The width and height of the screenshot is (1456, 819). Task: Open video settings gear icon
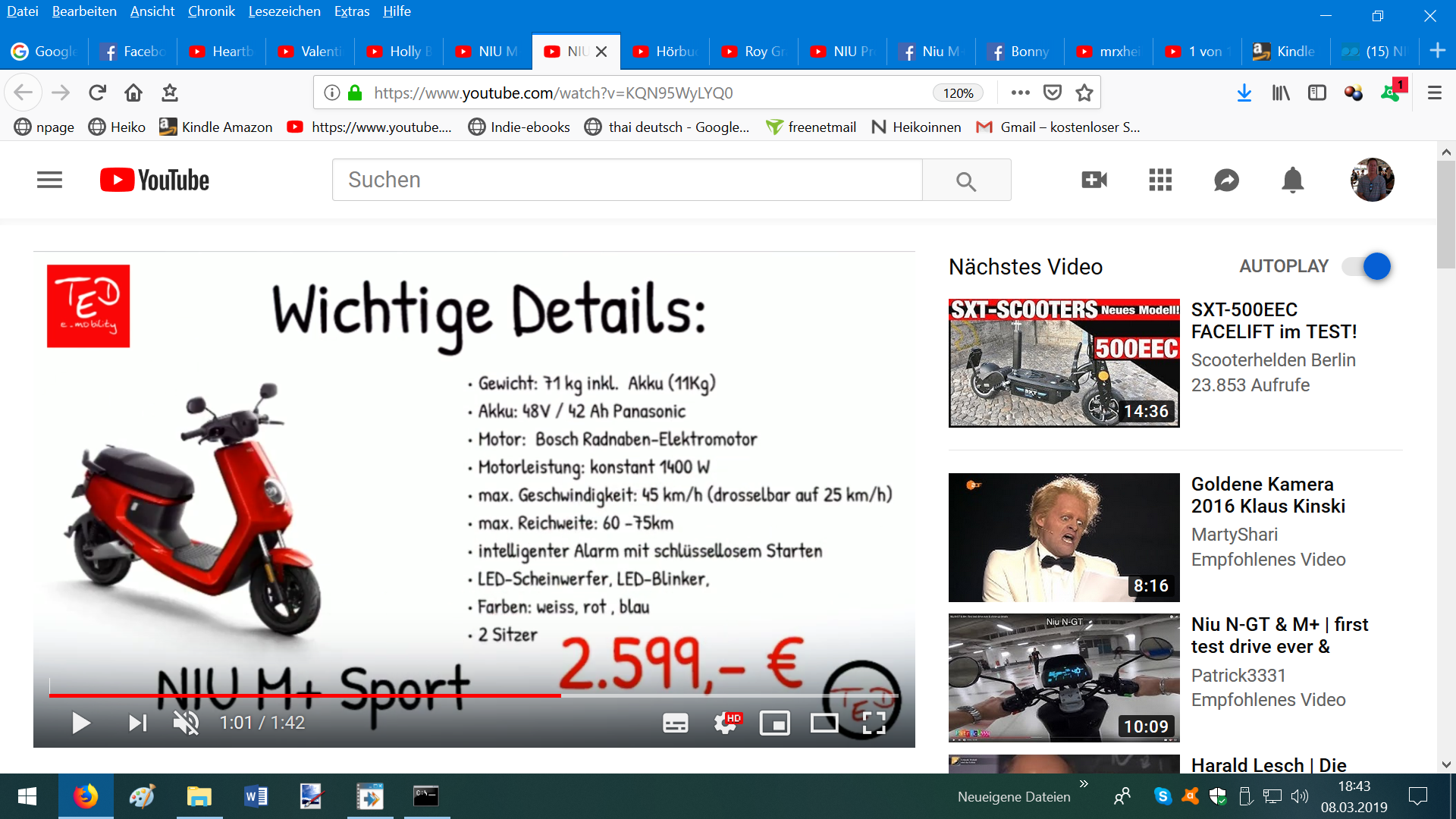pyautogui.click(x=726, y=723)
